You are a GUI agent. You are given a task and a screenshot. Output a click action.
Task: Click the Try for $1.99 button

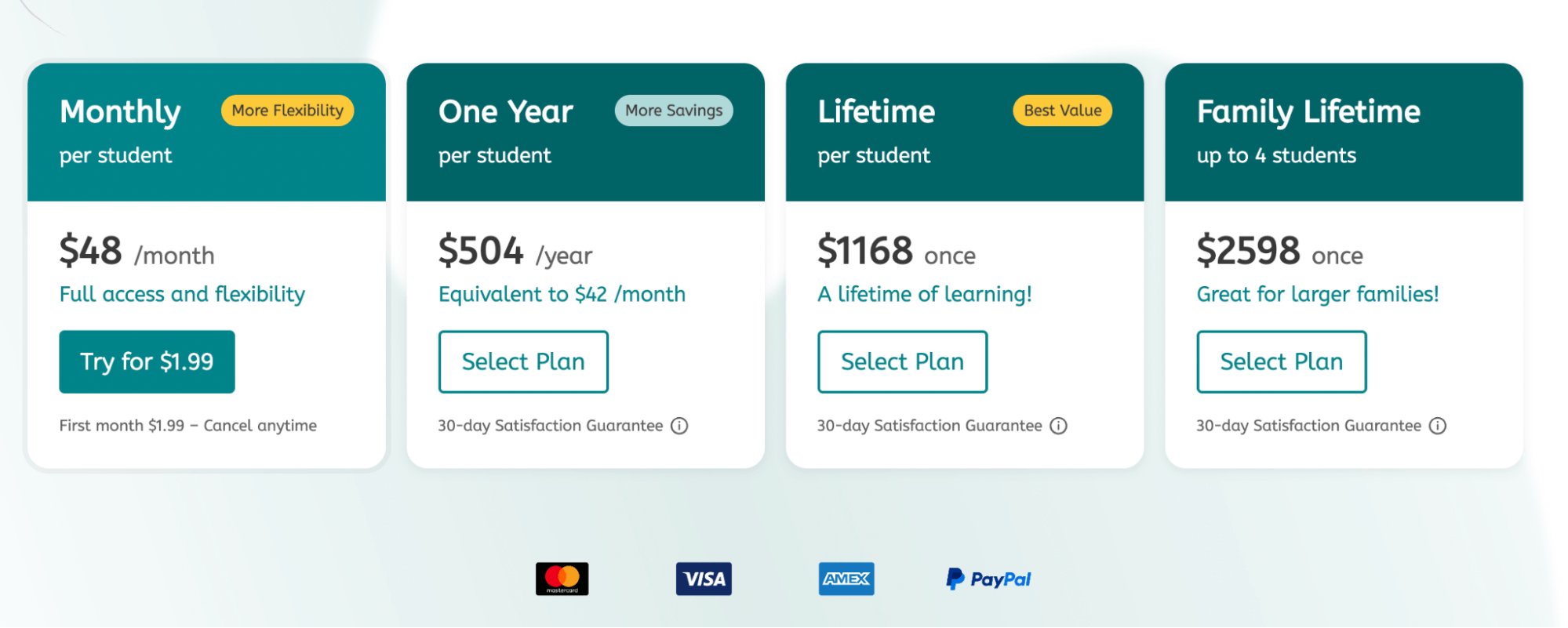[x=147, y=361]
